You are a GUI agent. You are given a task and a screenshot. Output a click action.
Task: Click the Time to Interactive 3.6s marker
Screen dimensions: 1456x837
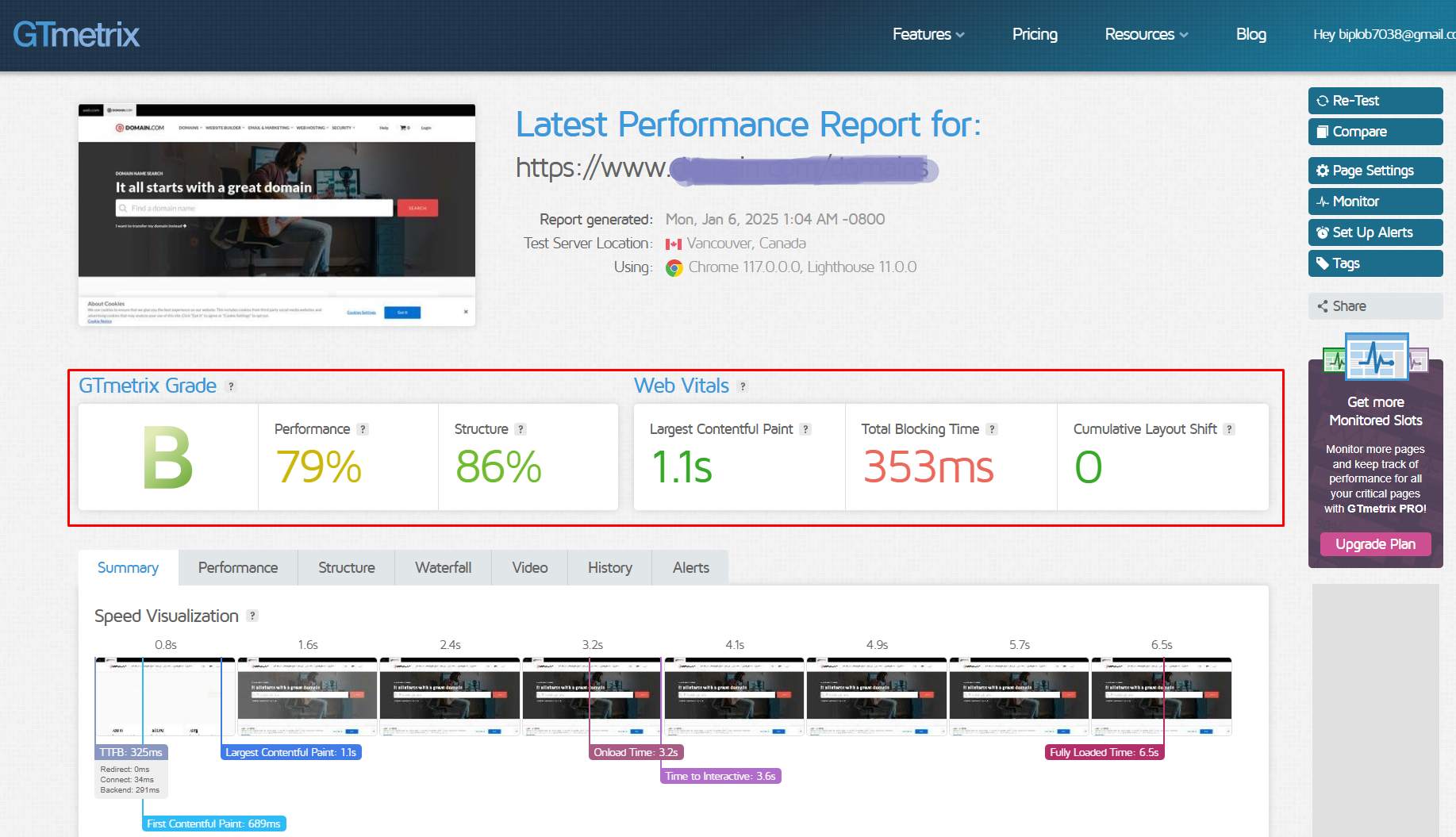(x=720, y=776)
